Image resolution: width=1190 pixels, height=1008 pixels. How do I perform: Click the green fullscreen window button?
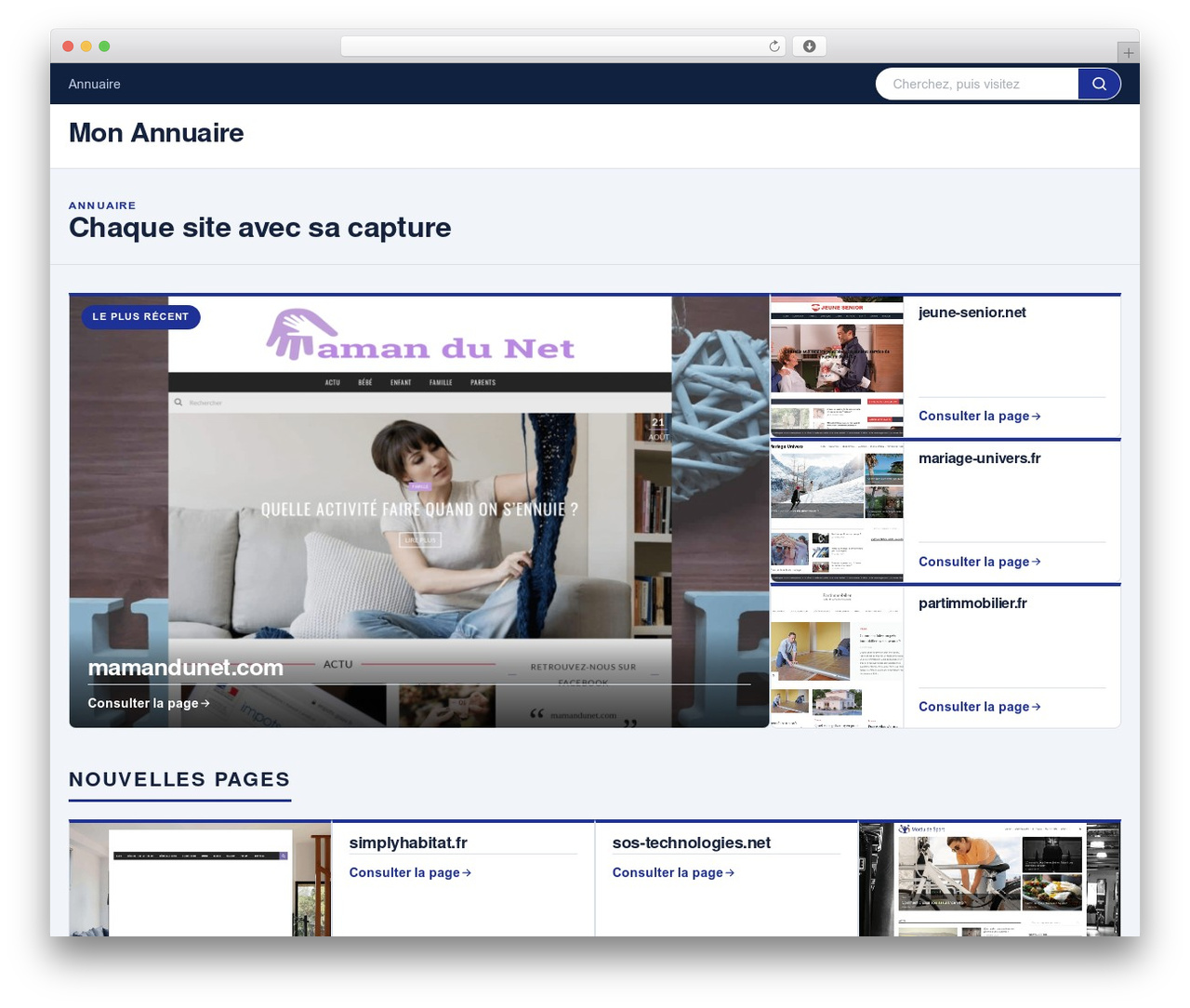pyautogui.click(x=104, y=46)
